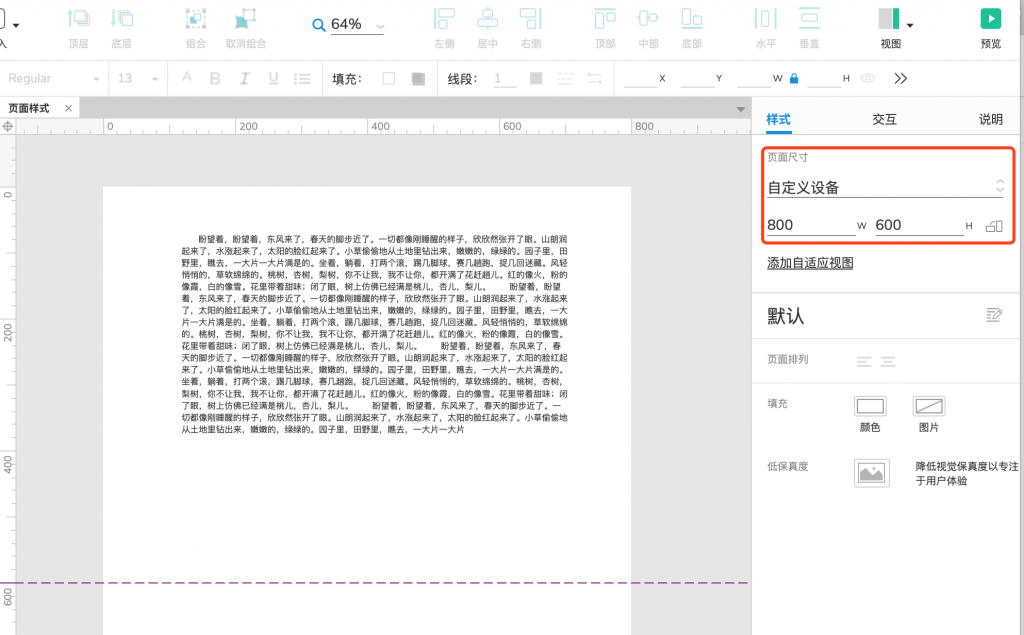Click the edit default style icon beside 默认
This screenshot has width=1024, height=635.
pyautogui.click(x=993, y=315)
